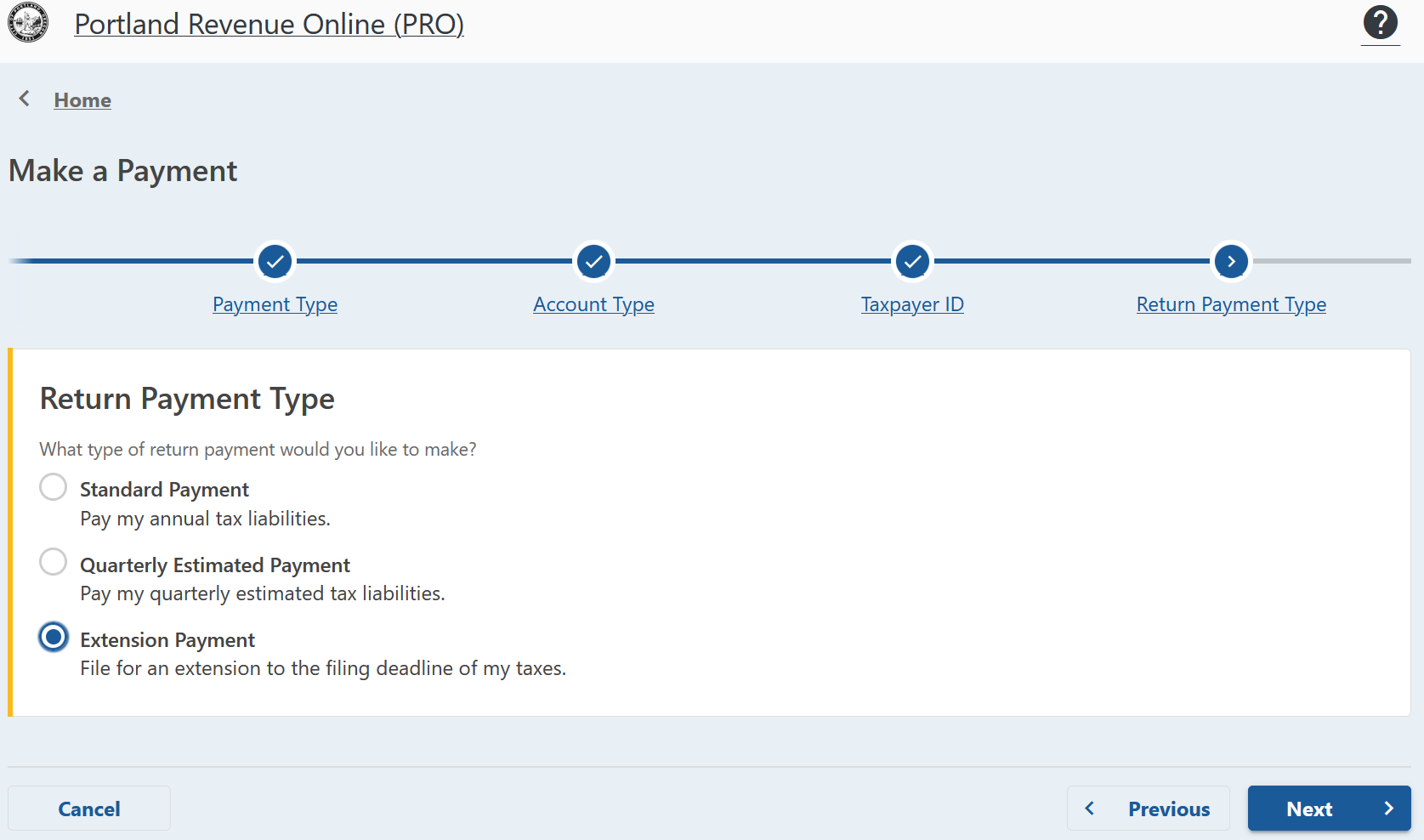Select the Standard Payment radio button
This screenshot has height=840, width=1424.
(53, 486)
